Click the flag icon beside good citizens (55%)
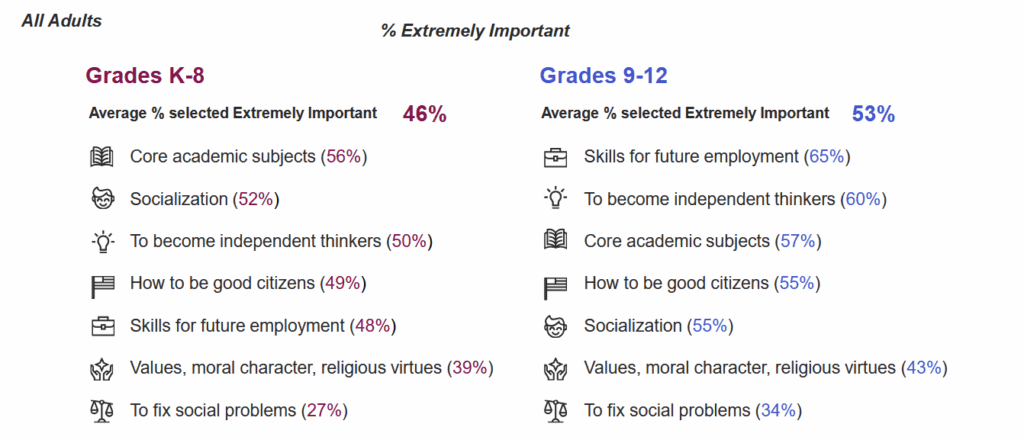Screen dimensions: 1024x440 (554, 284)
